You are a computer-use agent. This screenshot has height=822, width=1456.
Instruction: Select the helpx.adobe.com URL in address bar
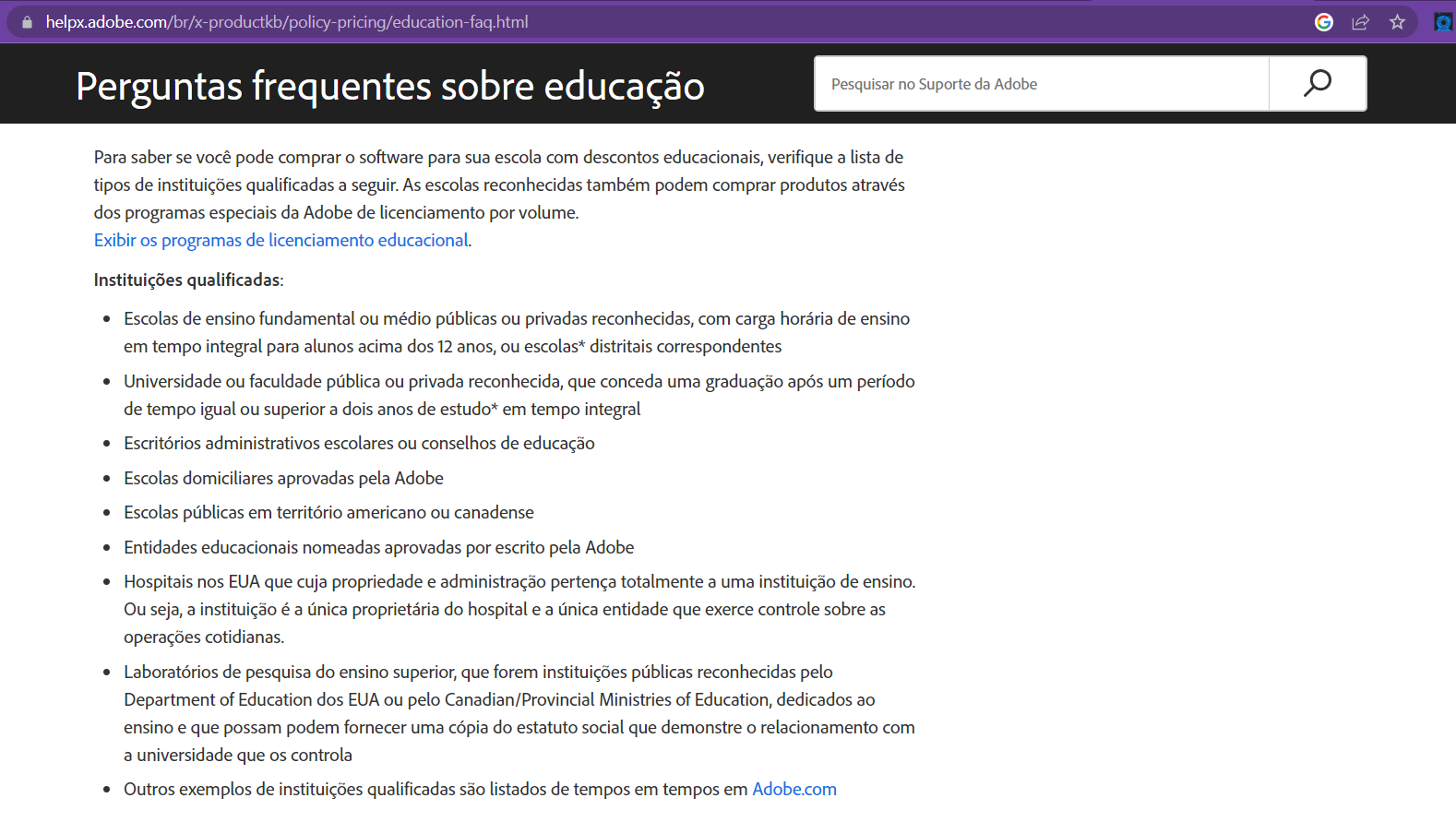pos(287,22)
